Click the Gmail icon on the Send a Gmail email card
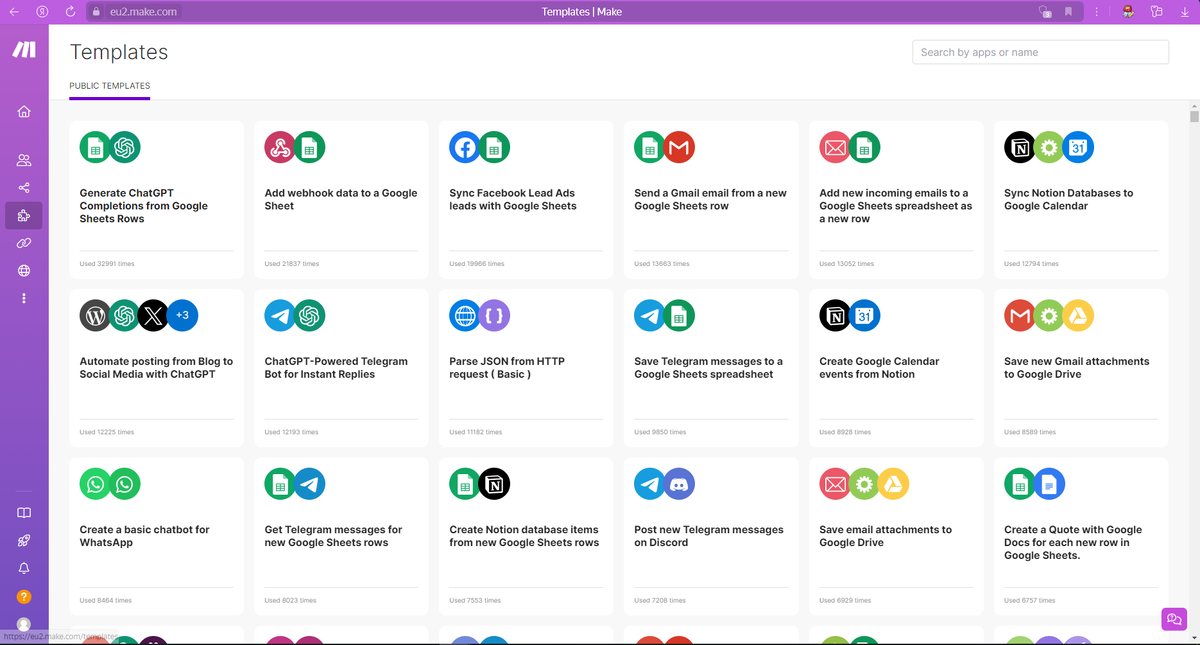This screenshot has height=645, width=1200. [x=679, y=148]
